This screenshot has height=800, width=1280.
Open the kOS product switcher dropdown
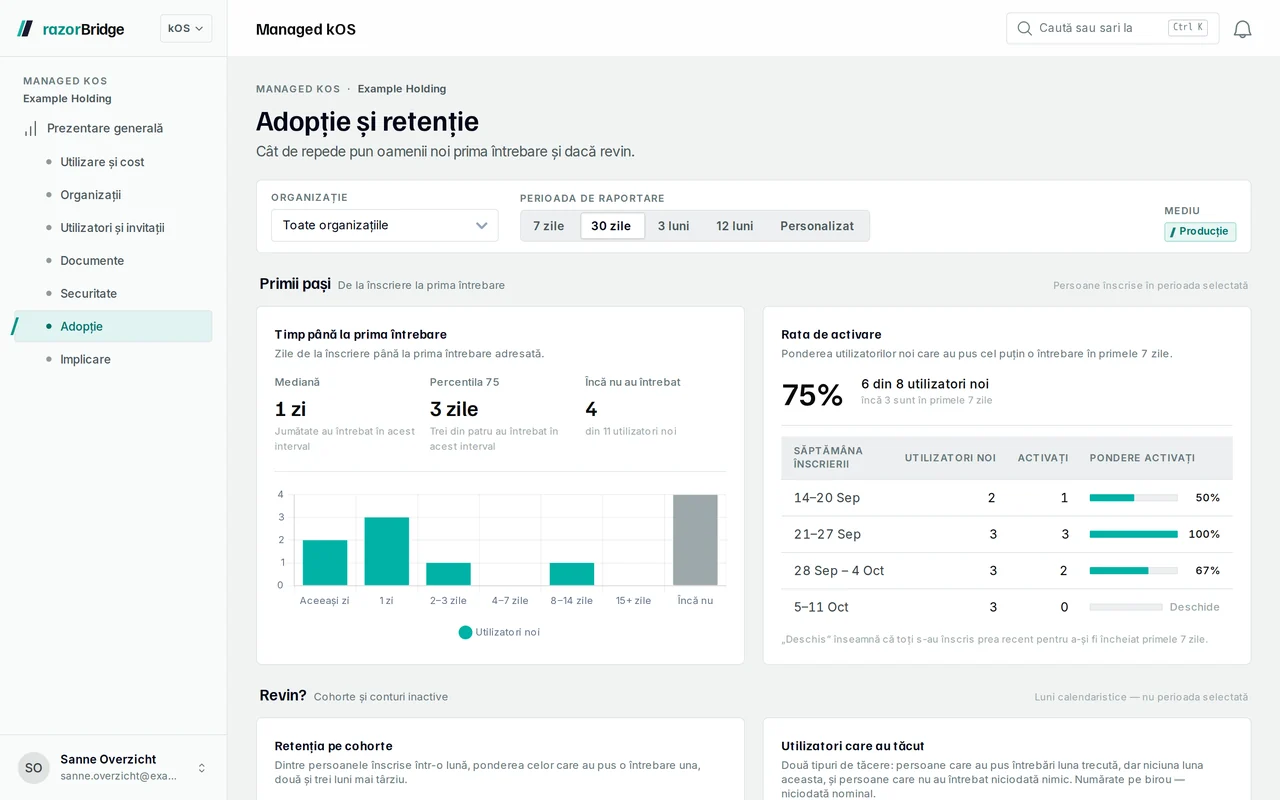pos(186,28)
